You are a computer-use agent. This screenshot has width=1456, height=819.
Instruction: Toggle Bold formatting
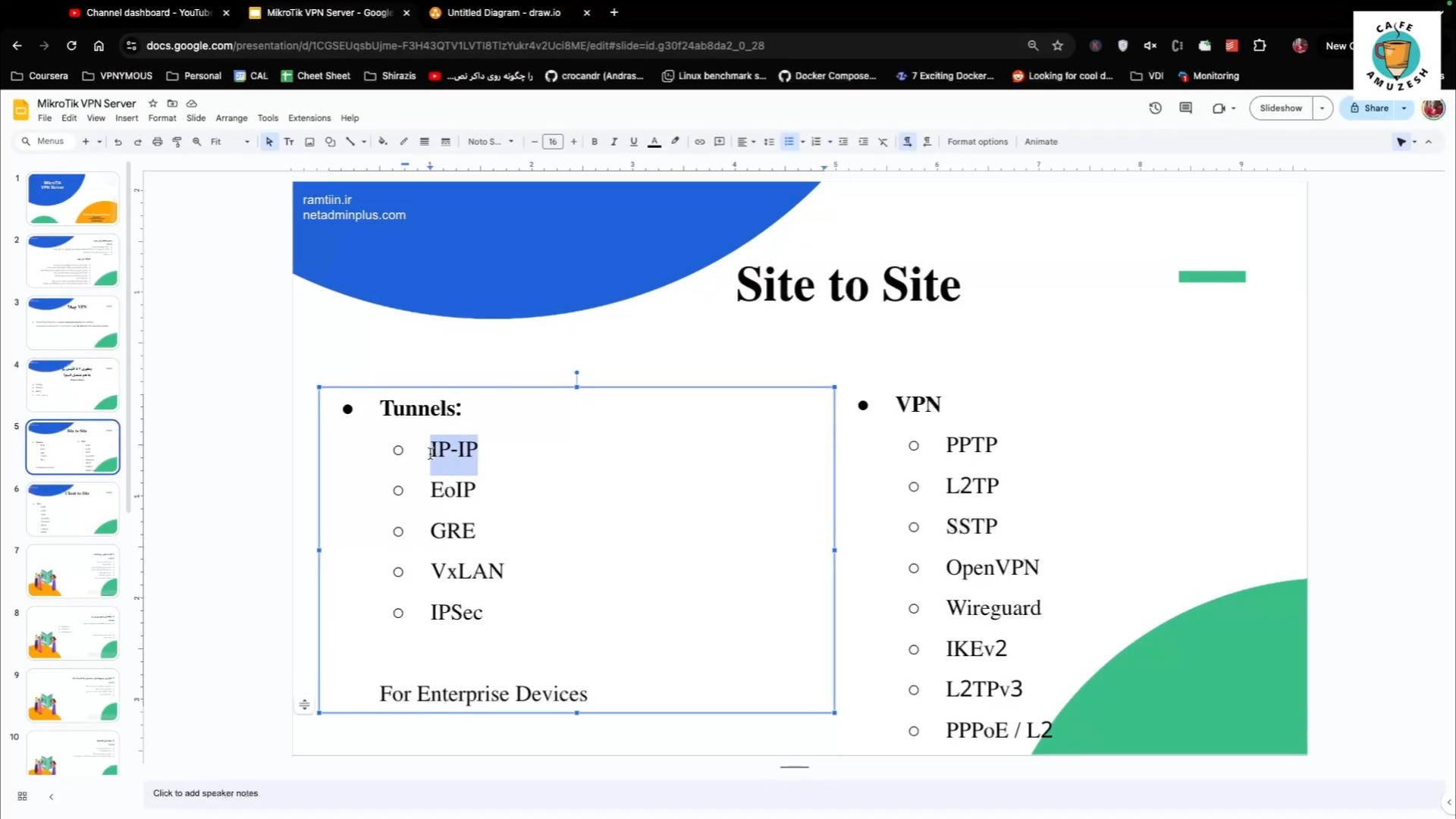point(595,142)
